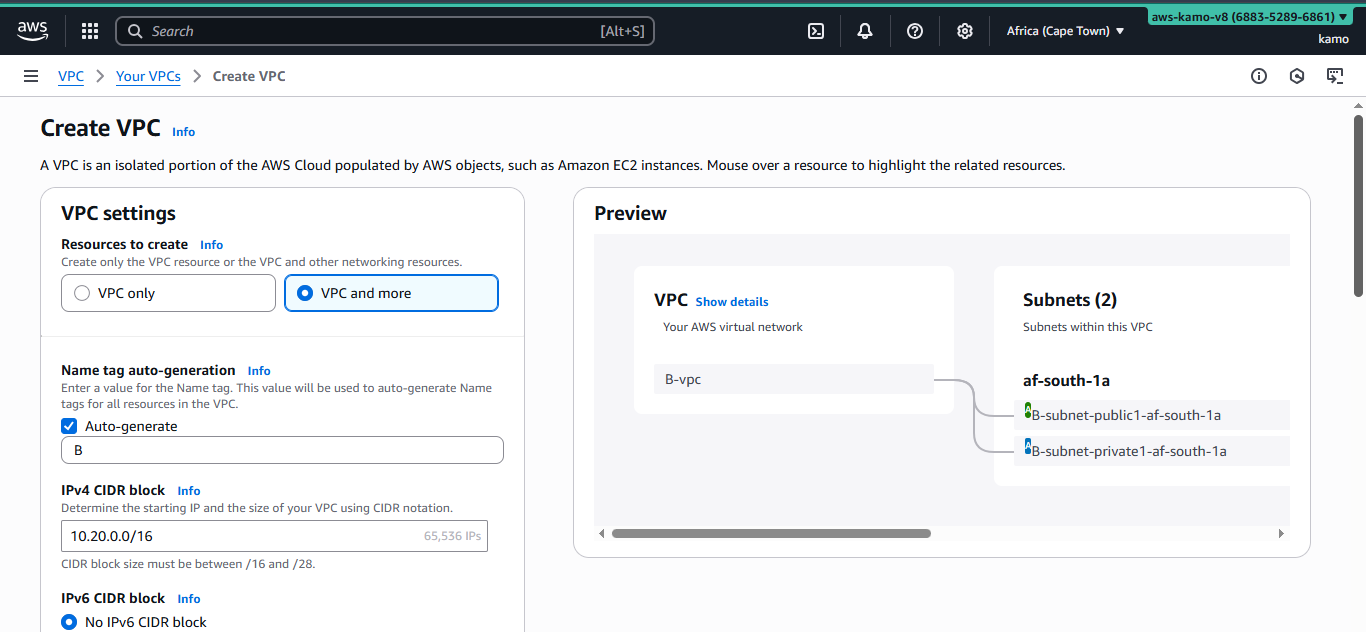Open the Help menu icon
Image resolution: width=1366 pixels, height=632 pixels.
coord(914,31)
